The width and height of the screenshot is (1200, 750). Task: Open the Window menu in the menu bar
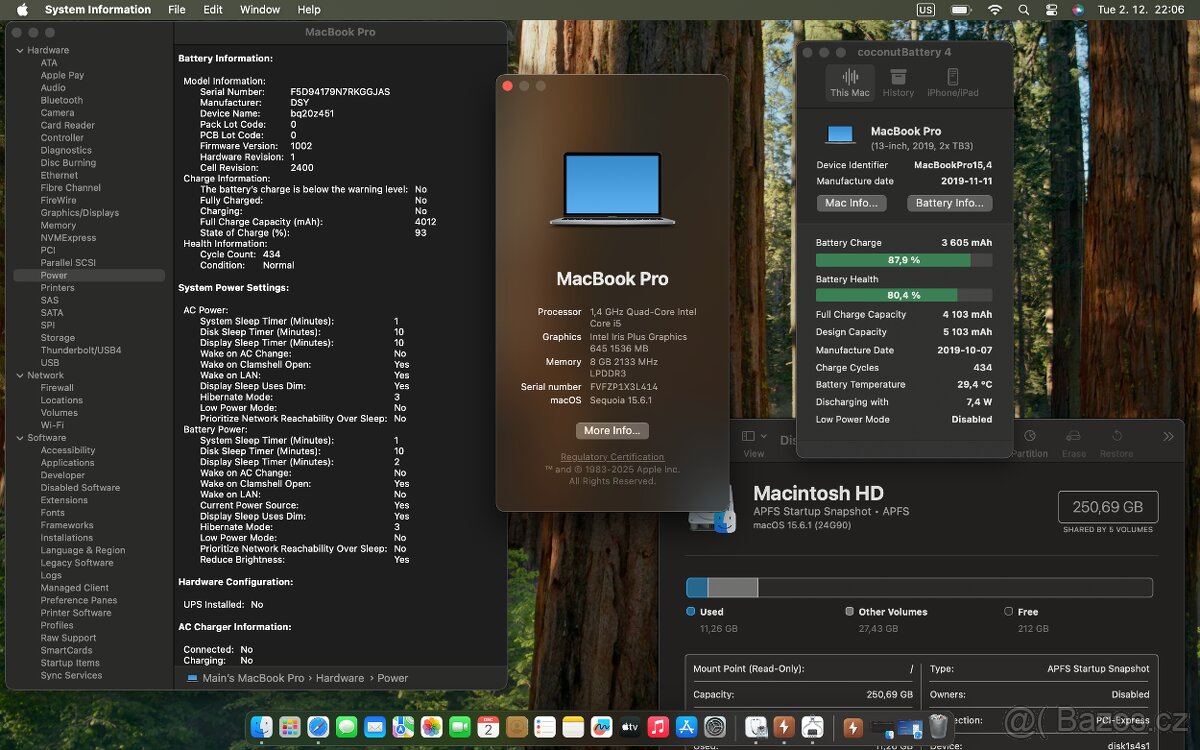click(259, 9)
